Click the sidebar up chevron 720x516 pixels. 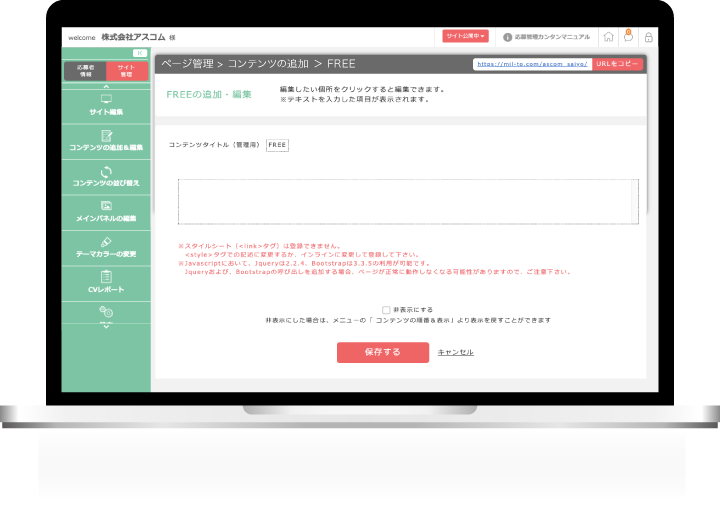(106, 86)
